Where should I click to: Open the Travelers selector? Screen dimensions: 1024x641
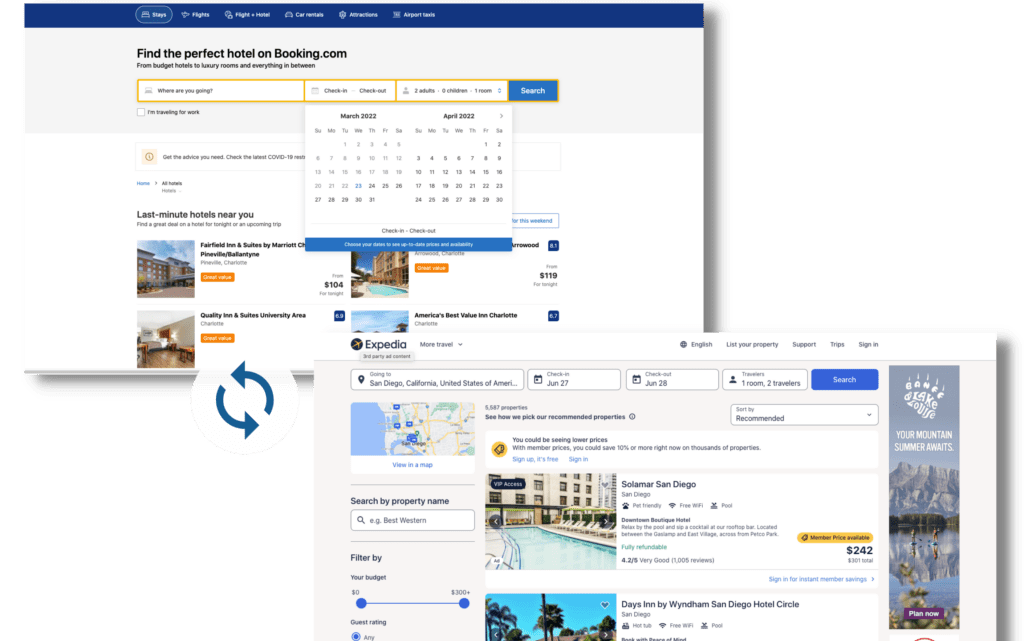(x=765, y=379)
